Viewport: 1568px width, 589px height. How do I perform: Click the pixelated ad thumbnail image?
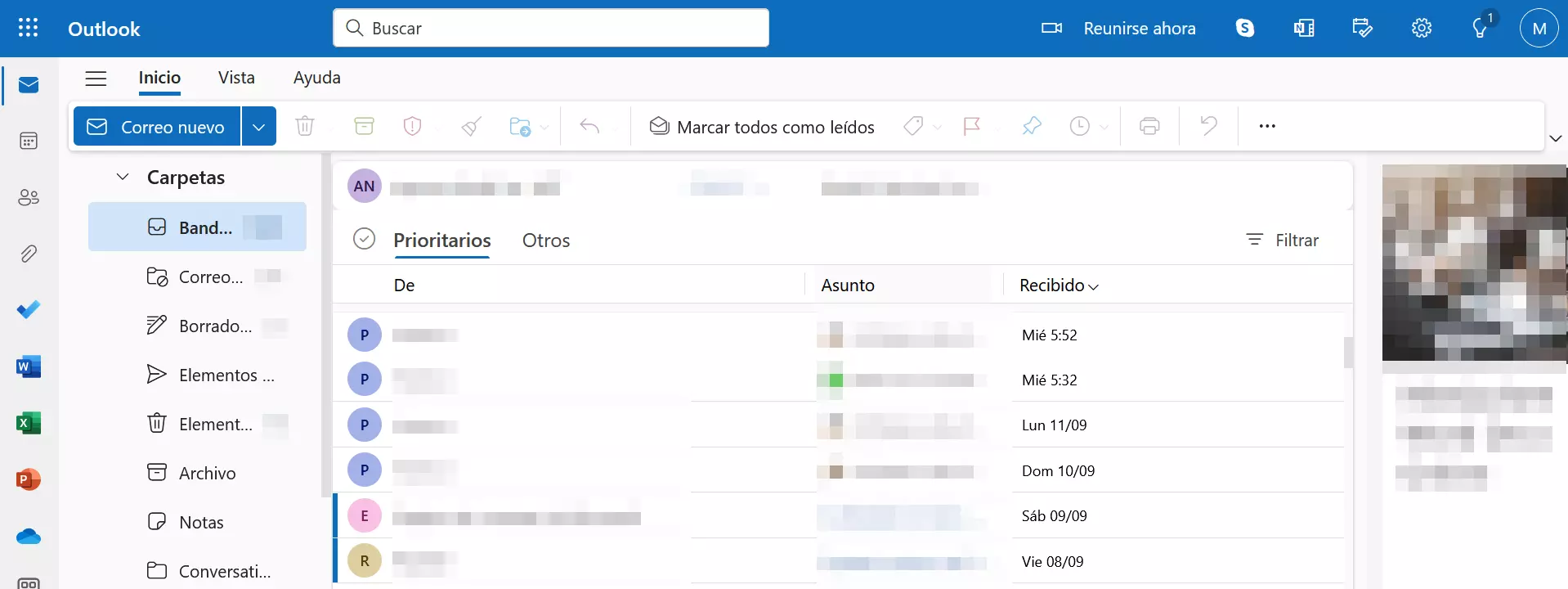pos(1474,263)
